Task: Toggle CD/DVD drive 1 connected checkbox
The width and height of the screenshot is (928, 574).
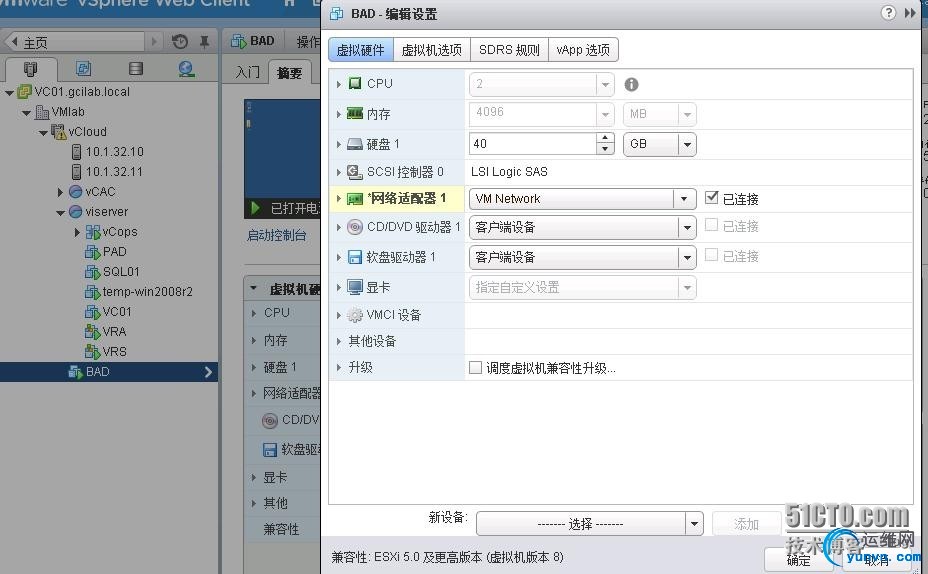Action: point(711,225)
